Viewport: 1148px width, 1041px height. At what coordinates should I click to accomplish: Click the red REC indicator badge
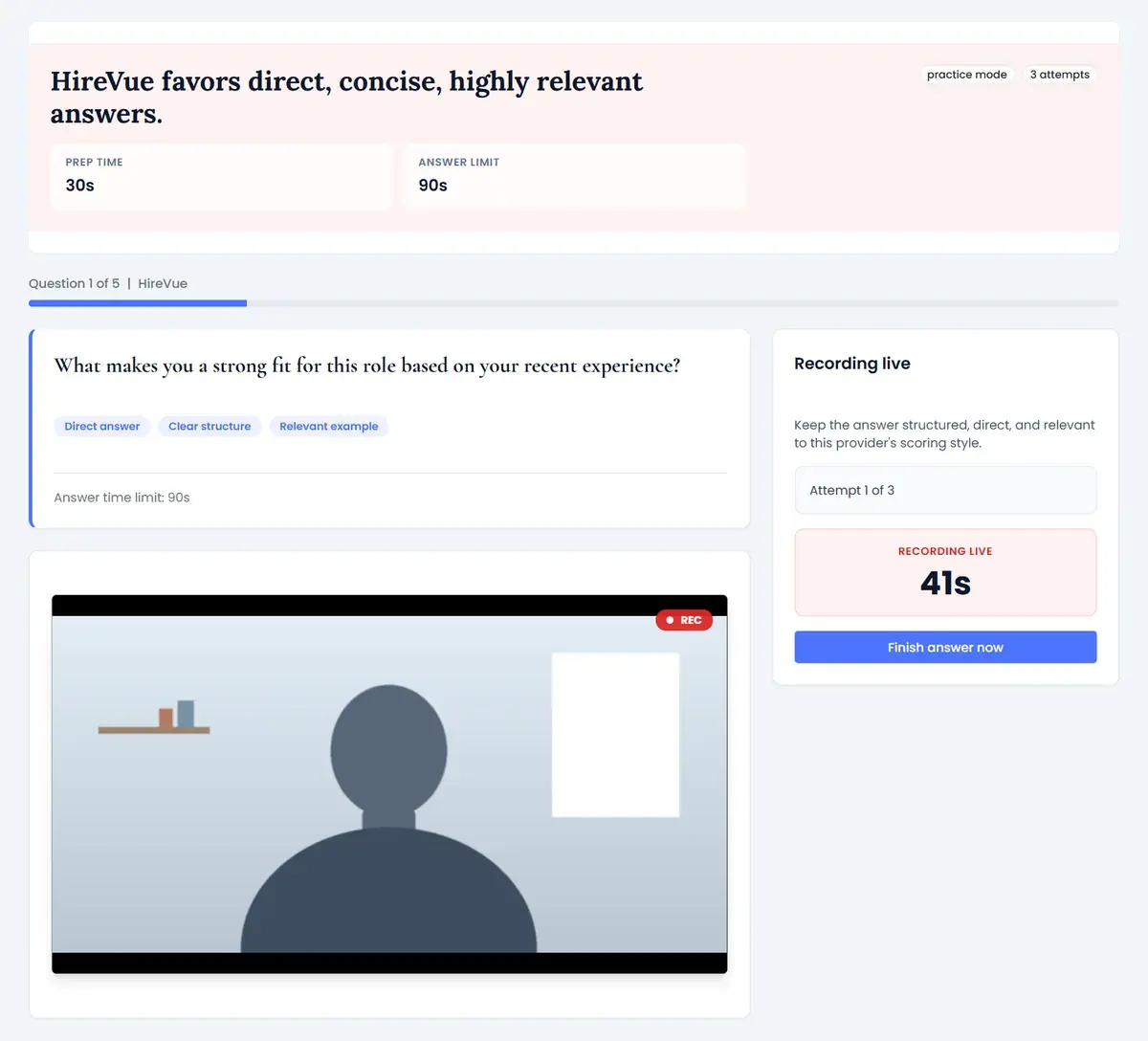(684, 620)
